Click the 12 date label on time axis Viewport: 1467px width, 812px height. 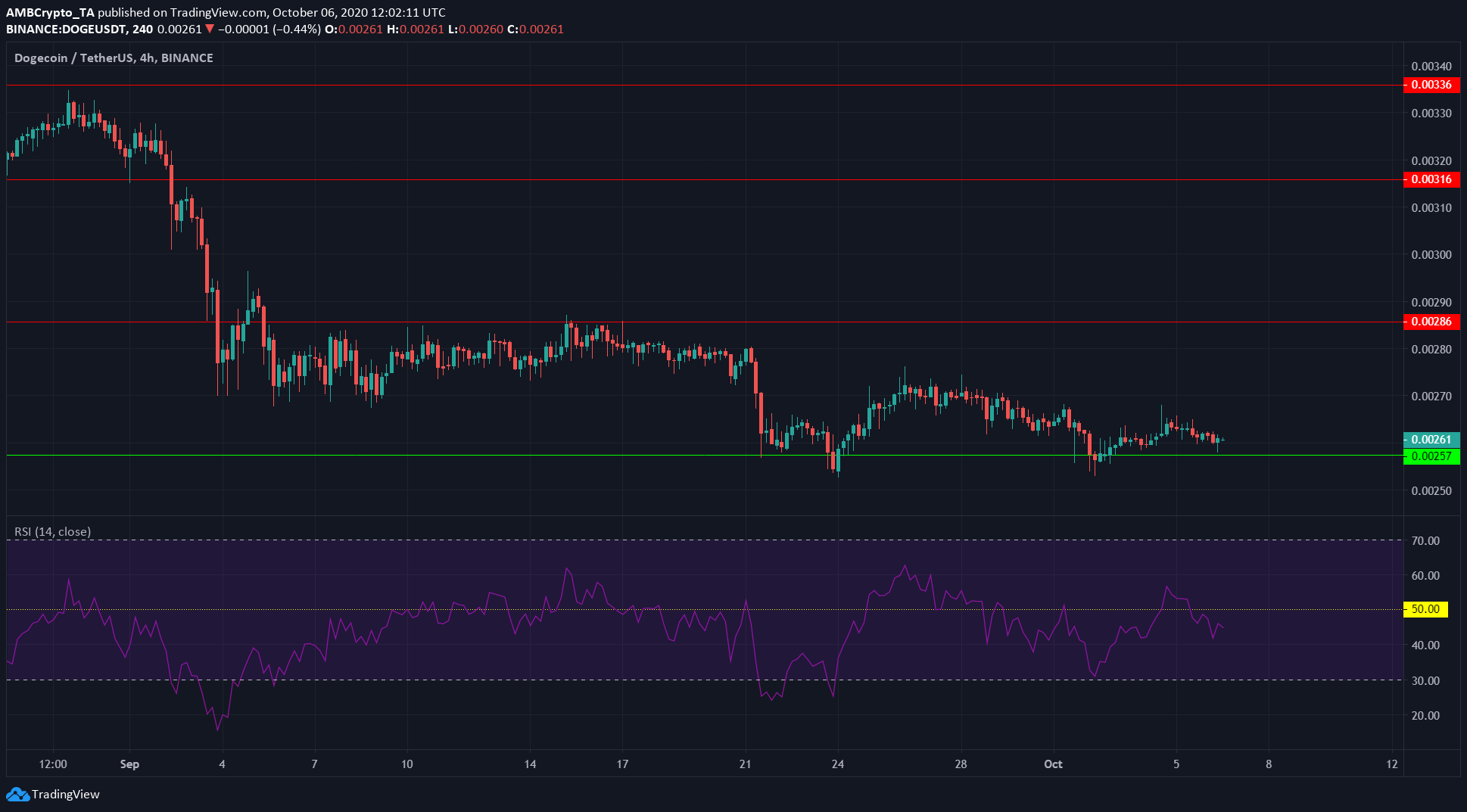1392,764
